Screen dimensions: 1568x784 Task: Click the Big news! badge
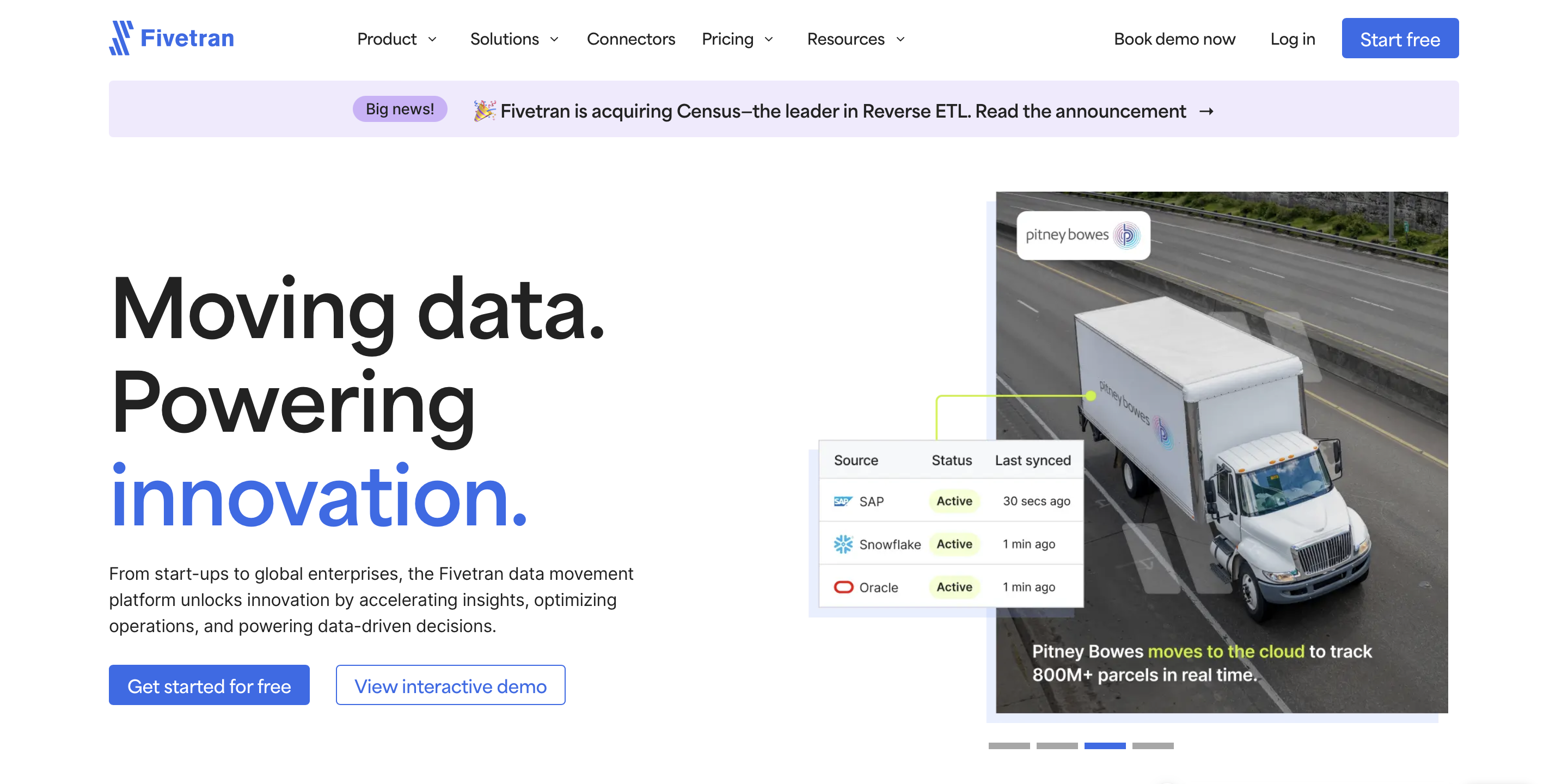[399, 109]
